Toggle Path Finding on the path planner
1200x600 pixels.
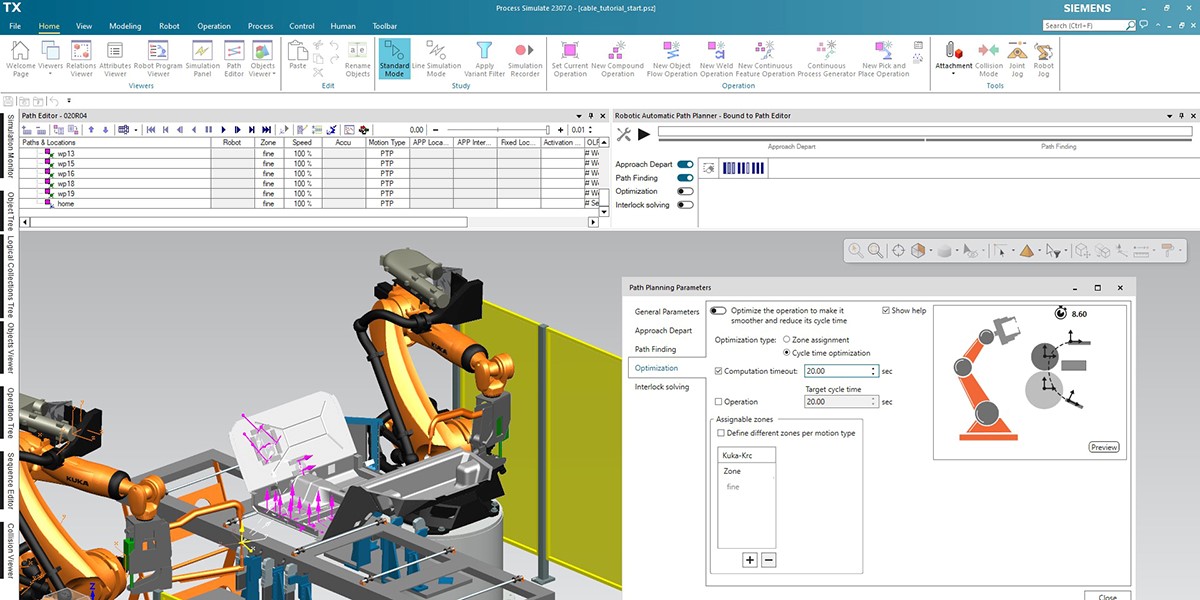click(x=686, y=176)
